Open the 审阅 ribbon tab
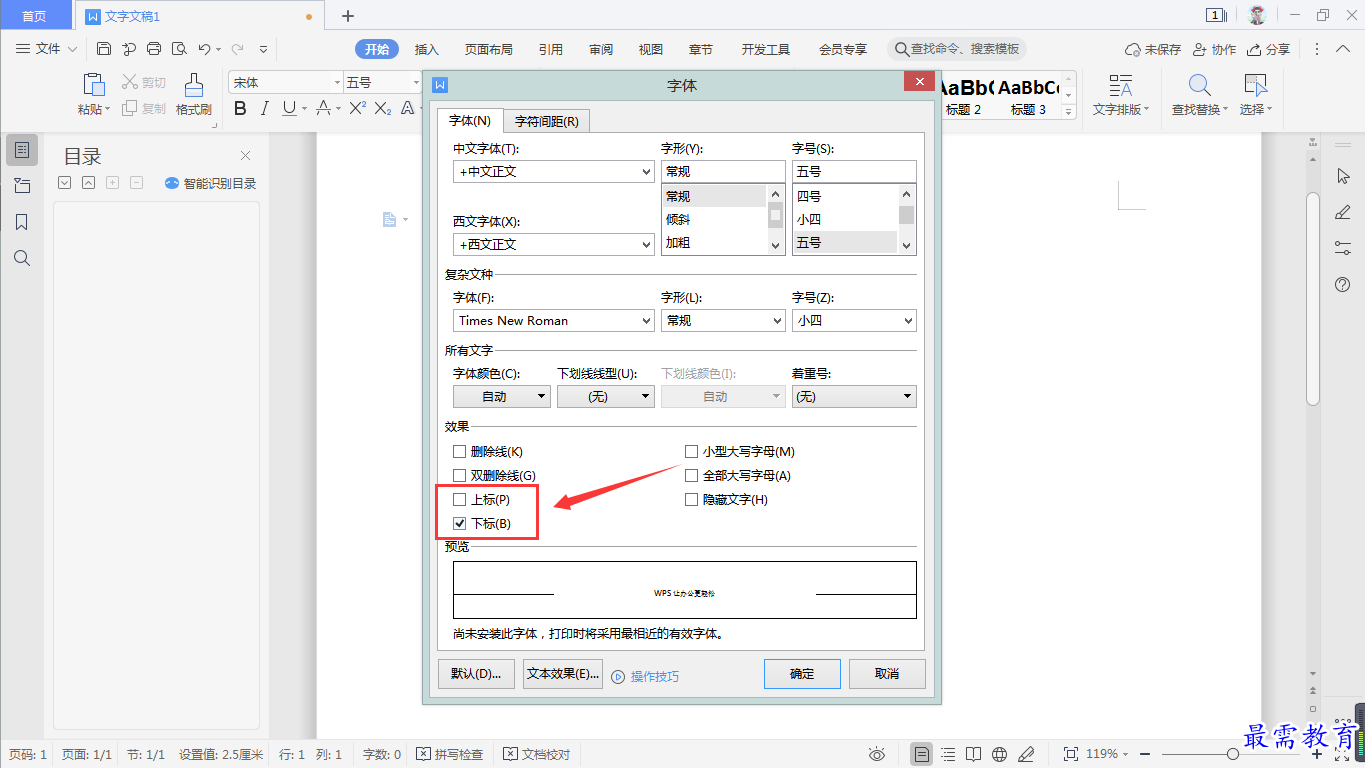 601,49
